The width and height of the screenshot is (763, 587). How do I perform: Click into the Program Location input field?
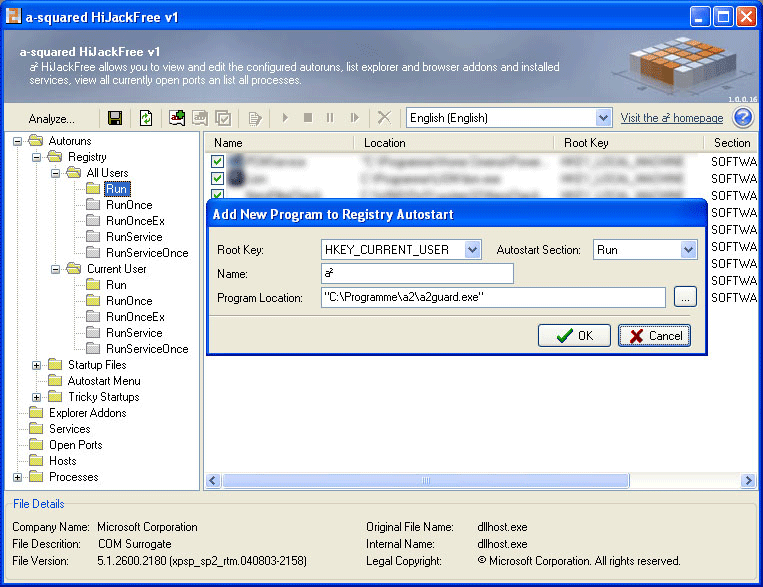tap(493, 297)
